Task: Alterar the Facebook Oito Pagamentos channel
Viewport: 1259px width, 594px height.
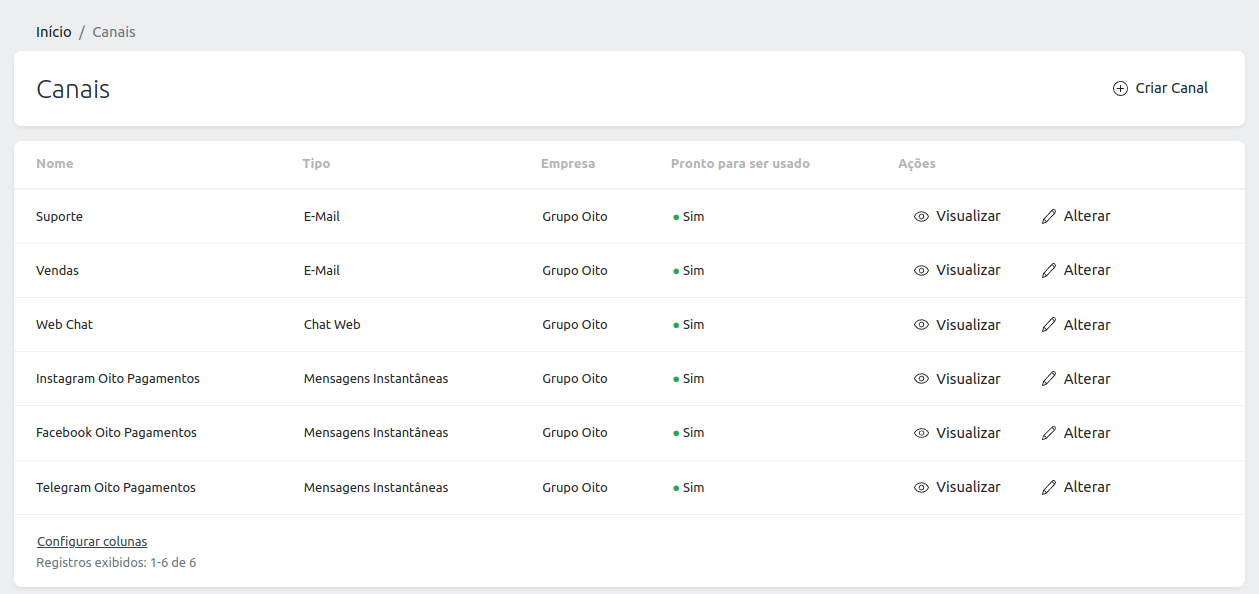Action: [x=1076, y=433]
